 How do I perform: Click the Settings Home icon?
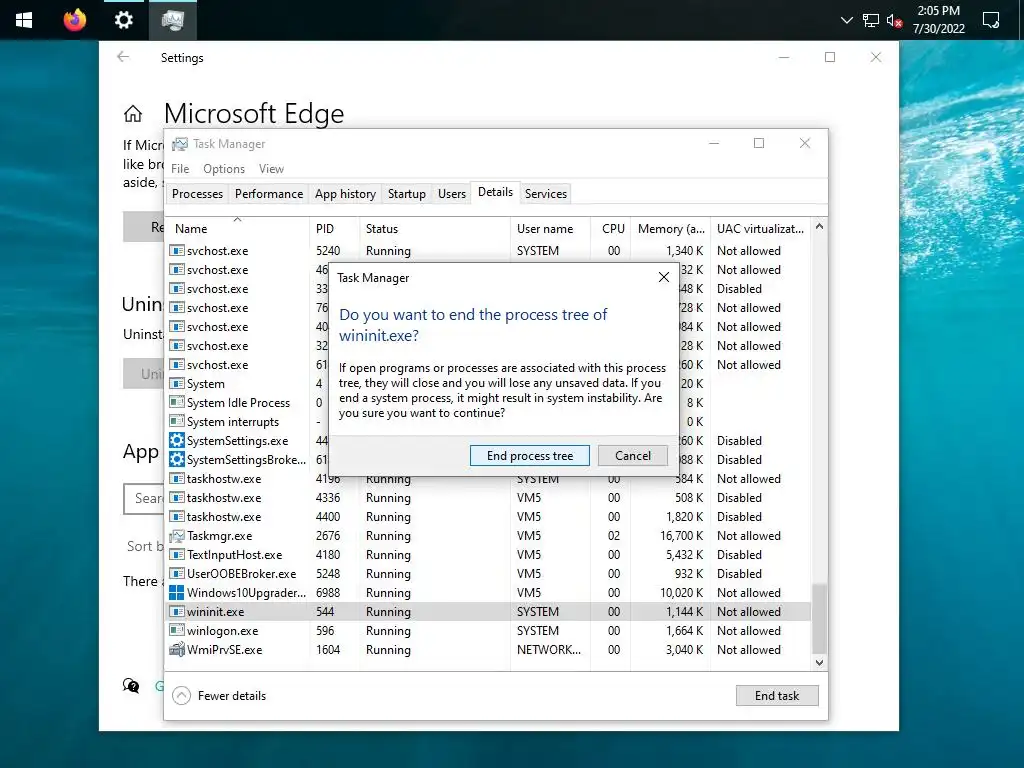133,114
